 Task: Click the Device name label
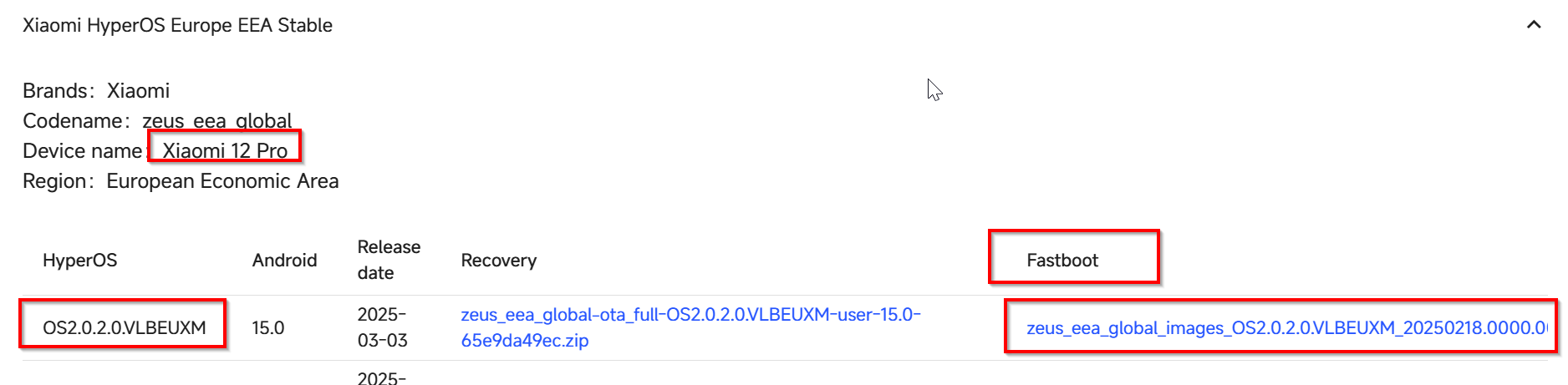82,151
